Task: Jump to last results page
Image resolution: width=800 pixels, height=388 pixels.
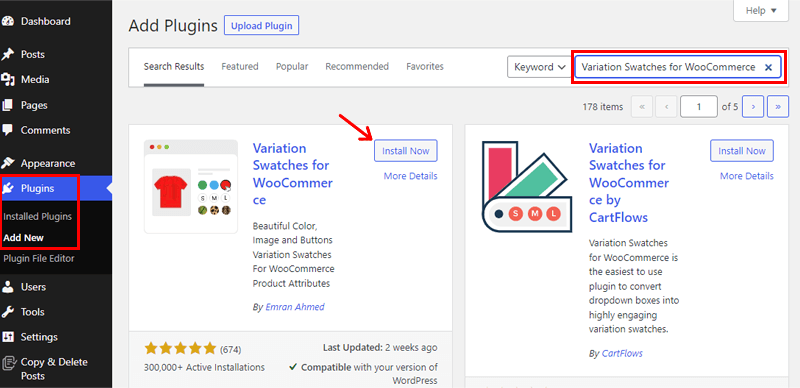Action: (778, 107)
